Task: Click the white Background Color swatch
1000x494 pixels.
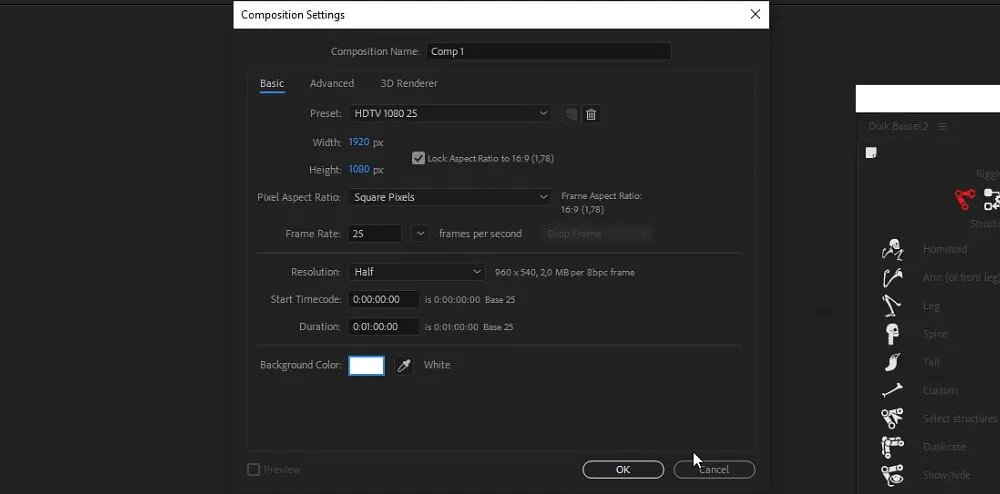Action: click(366, 366)
